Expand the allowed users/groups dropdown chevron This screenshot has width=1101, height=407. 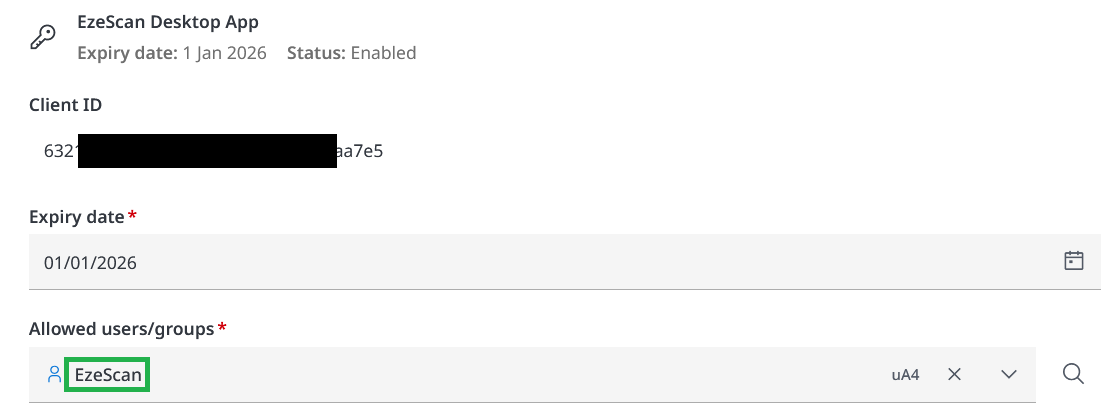click(x=1008, y=375)
